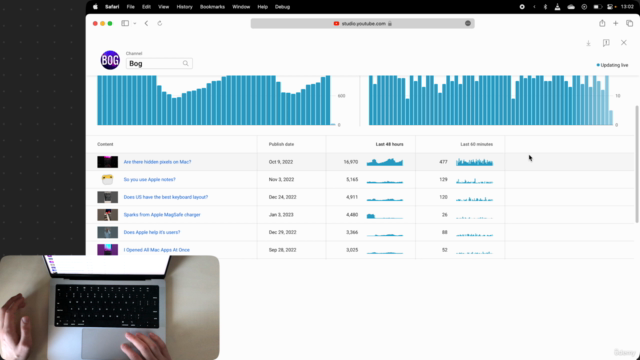Screen dimensions: 640x360
Task: Sort by Last 48 hours column
Action: (x=389, y=144)
